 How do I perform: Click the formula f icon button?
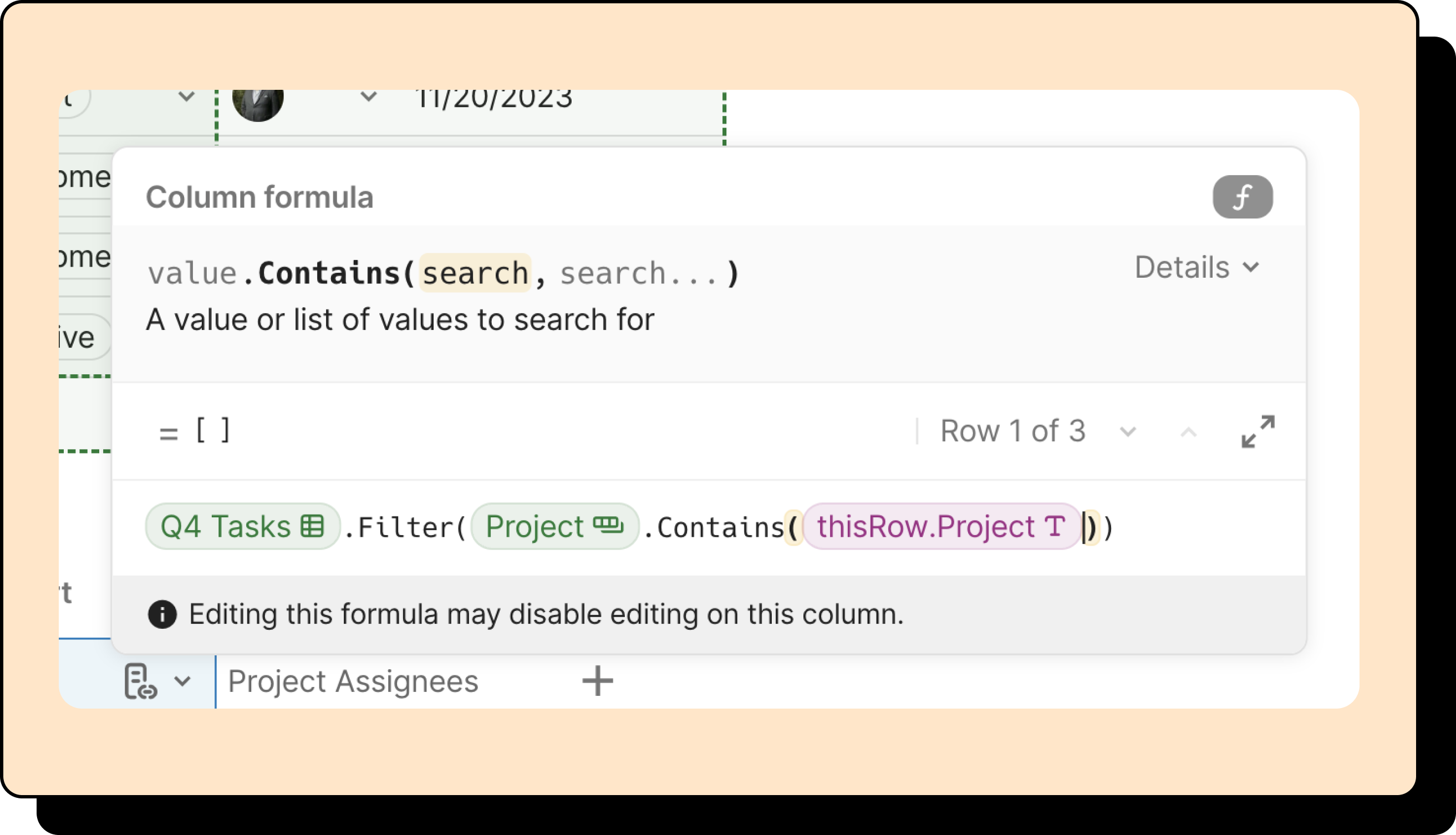[x=1242, y=197]
